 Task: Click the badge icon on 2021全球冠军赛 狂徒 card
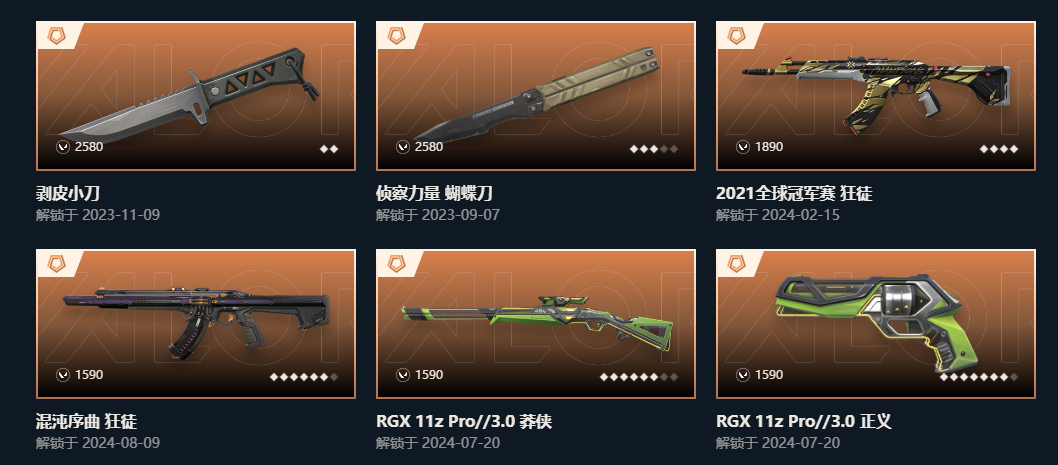[x=737, y=36]
